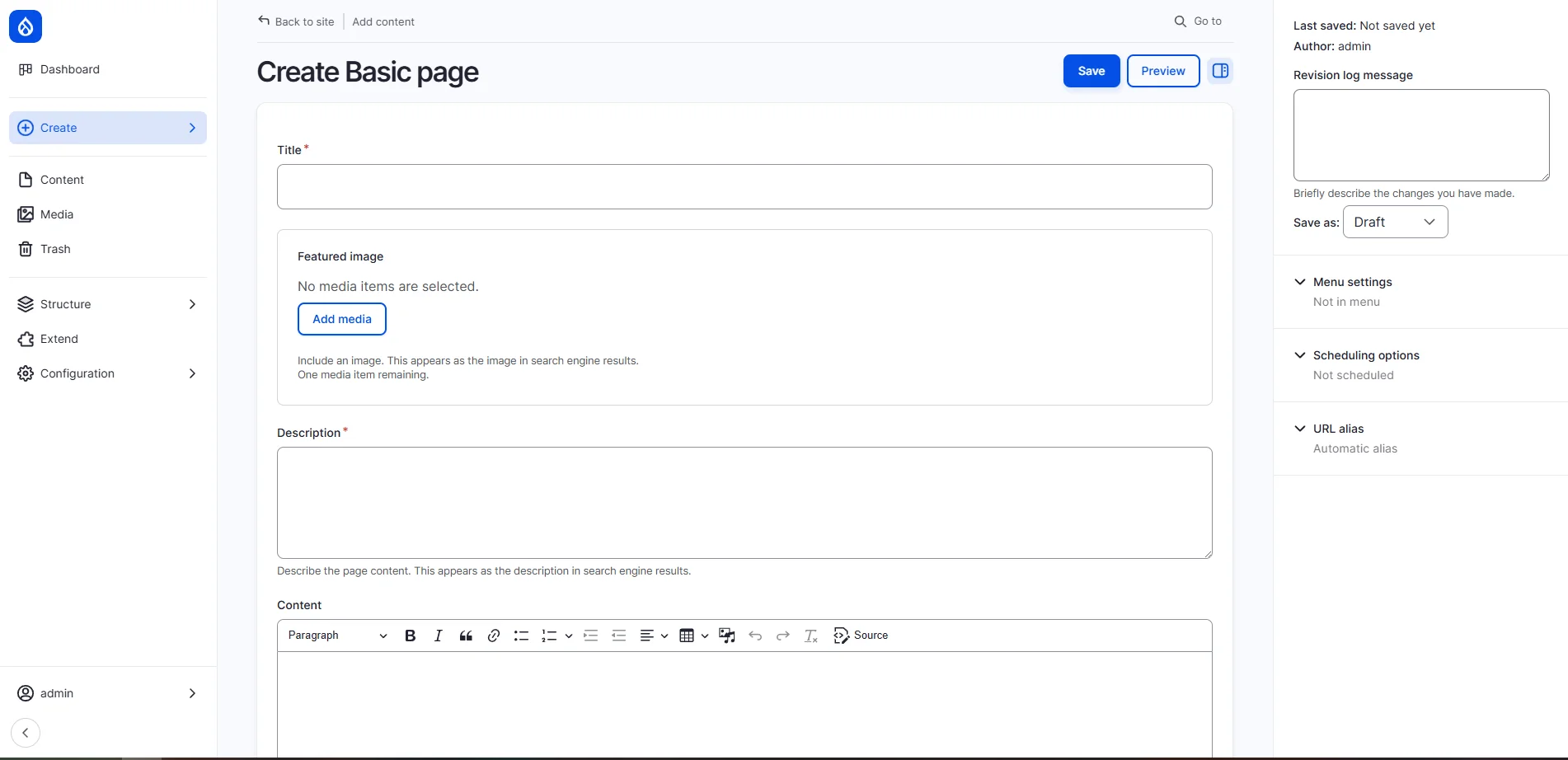Toggle italic formatting in Content editor
The image size is (1568, 760).
click(x=438, y=636)
